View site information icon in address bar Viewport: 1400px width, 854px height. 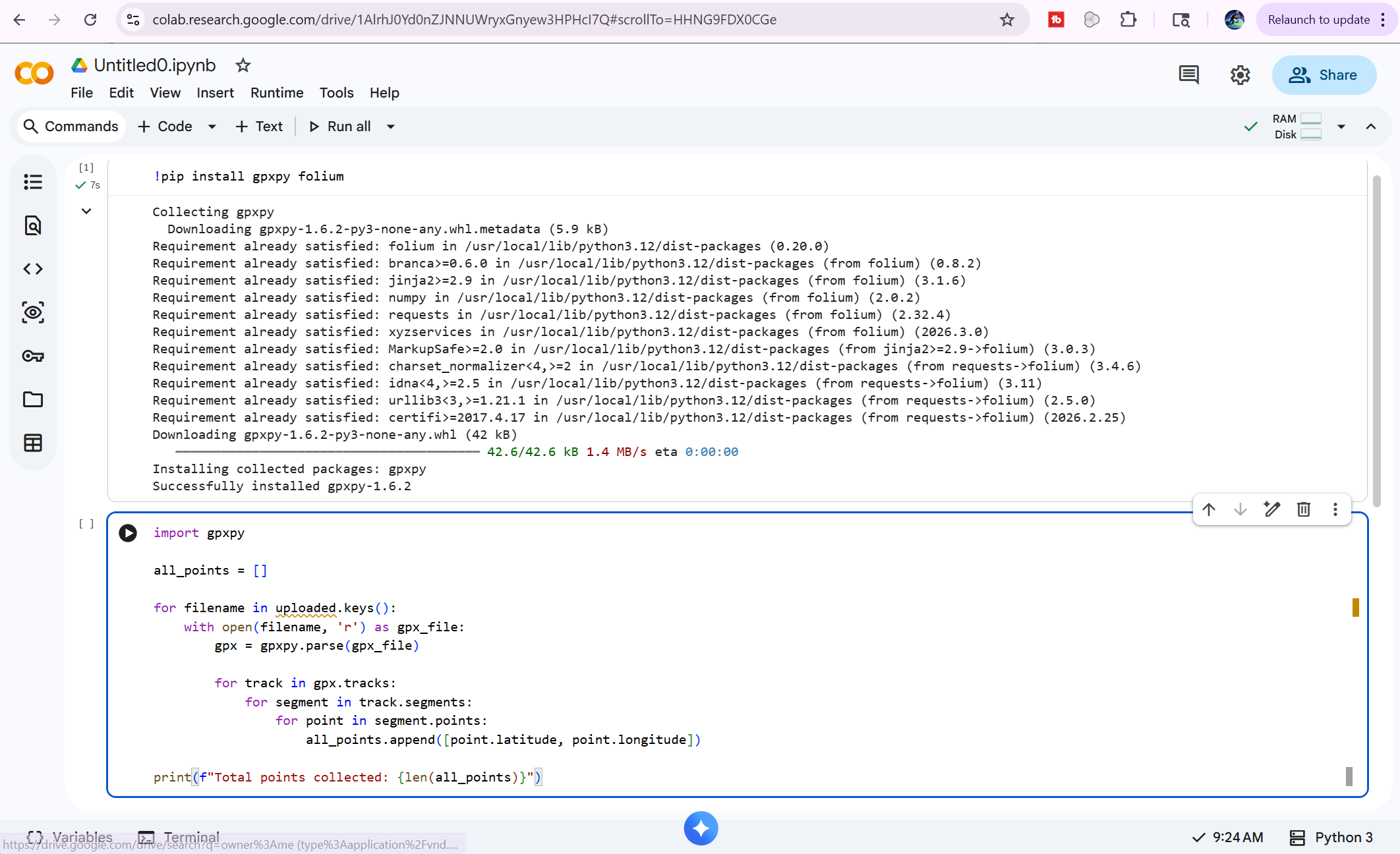133,20
